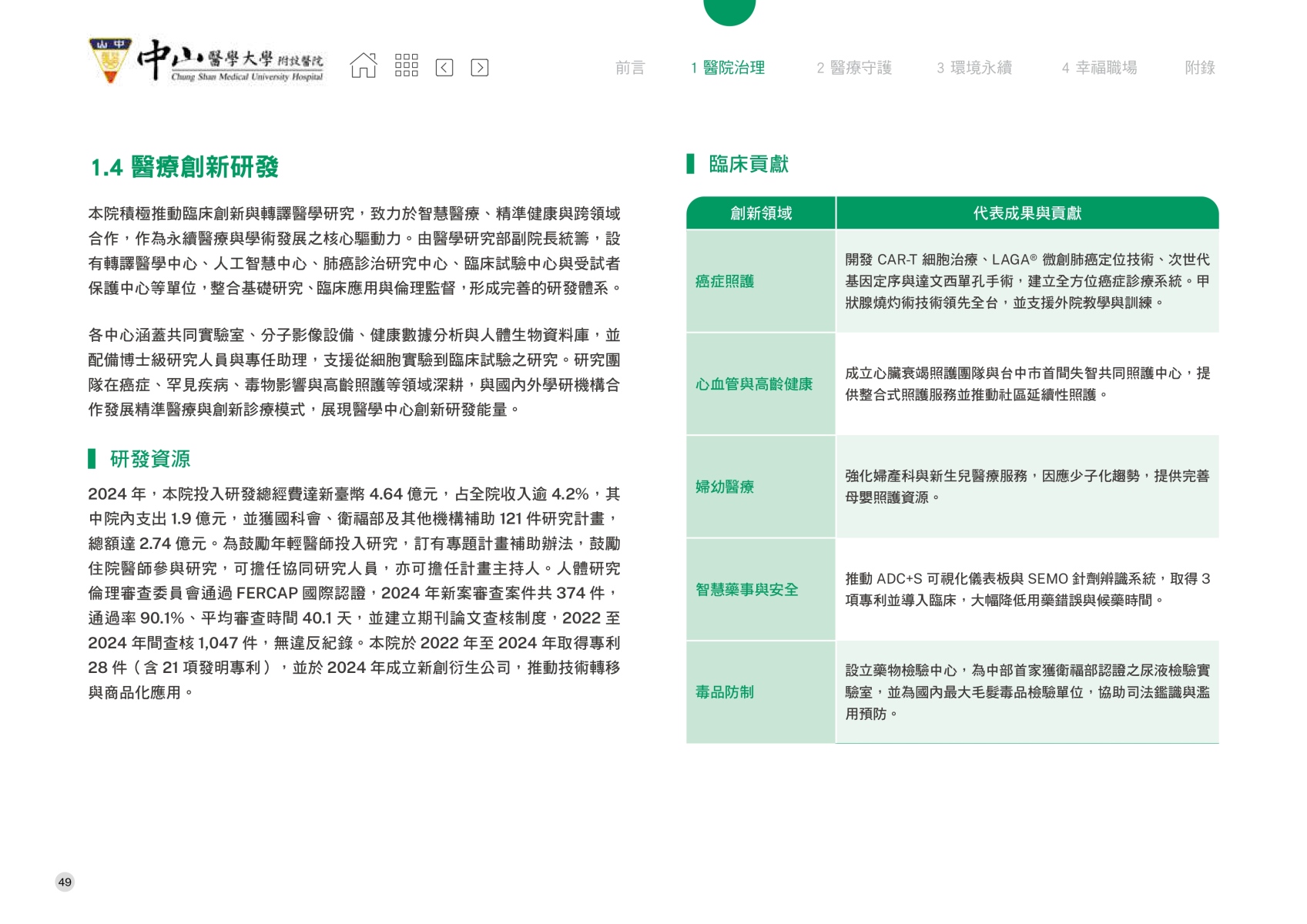
Task: Select the 智慧藥事與安全 row label
Action: tap(746, 590)
